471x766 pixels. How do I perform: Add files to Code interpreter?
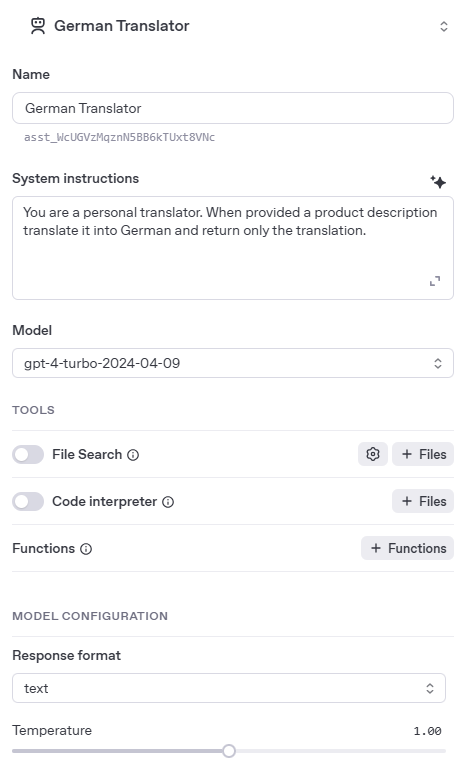[x=423, y=501]
